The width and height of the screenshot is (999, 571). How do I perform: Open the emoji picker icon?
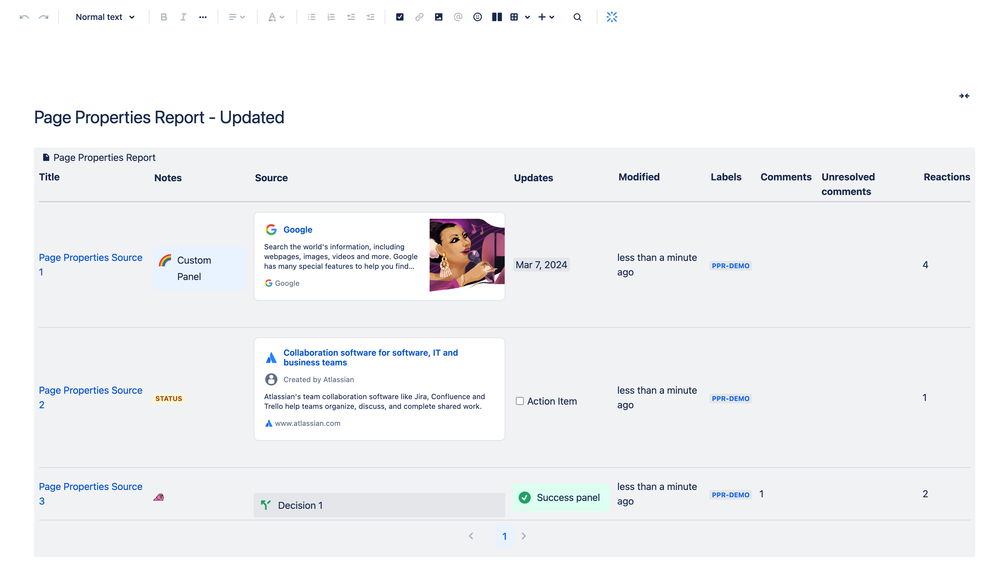pyautogui.click(x=477, y=17)
